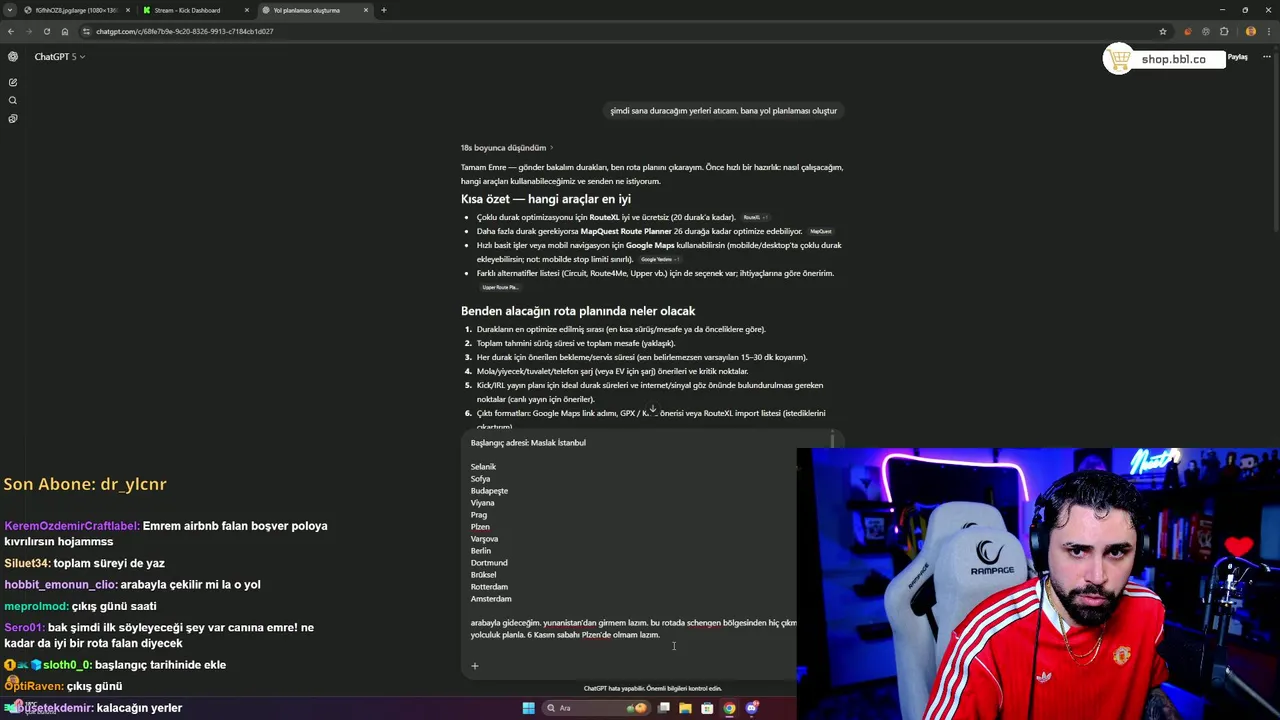Open the ChatGPT 5 model selector
1280x720 pixels.
59,57
